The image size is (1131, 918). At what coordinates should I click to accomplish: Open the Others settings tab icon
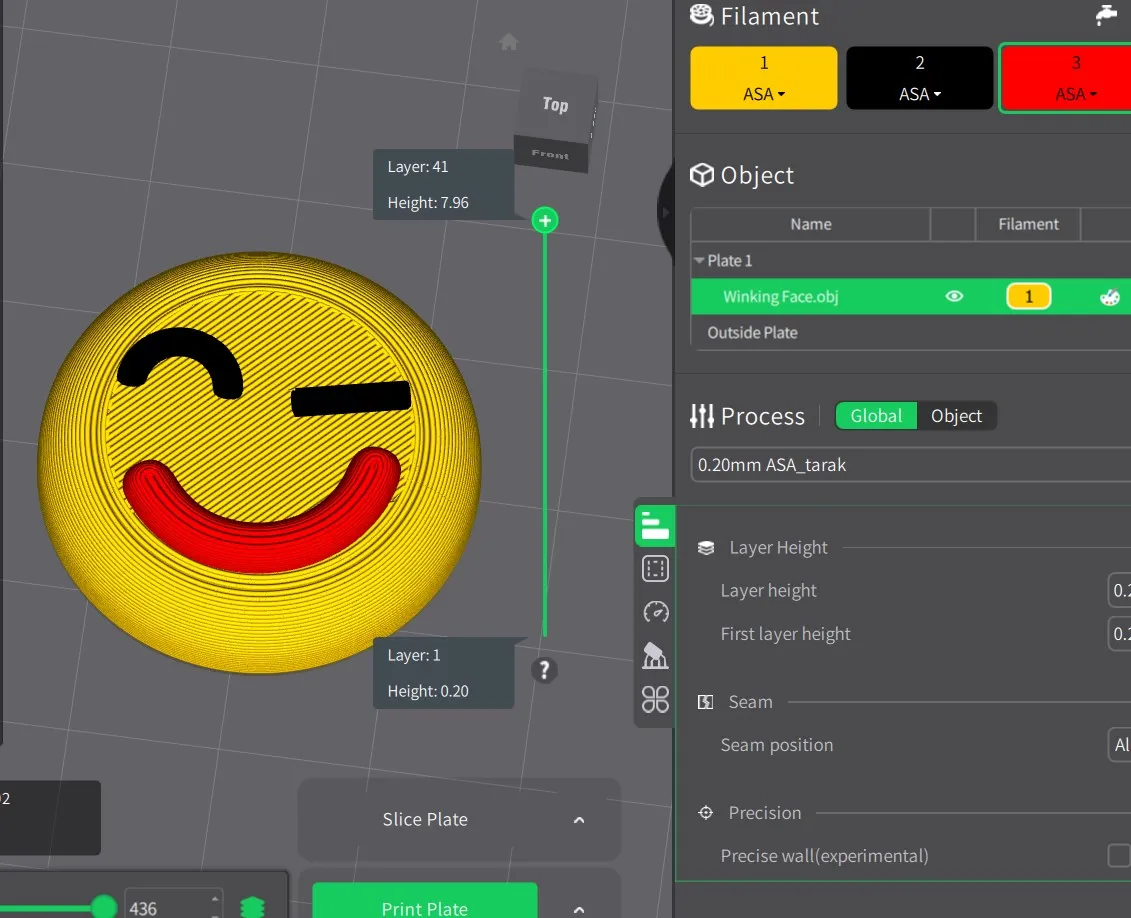tap(655, 699)
